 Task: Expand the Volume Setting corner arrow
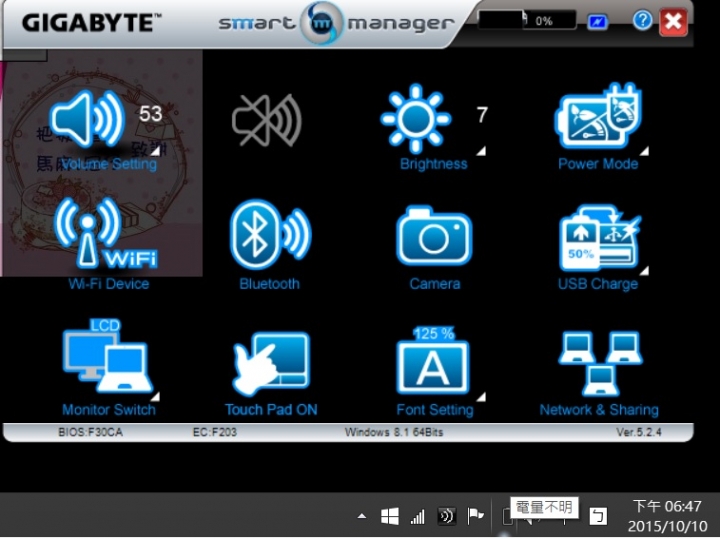tap(155, 151)
